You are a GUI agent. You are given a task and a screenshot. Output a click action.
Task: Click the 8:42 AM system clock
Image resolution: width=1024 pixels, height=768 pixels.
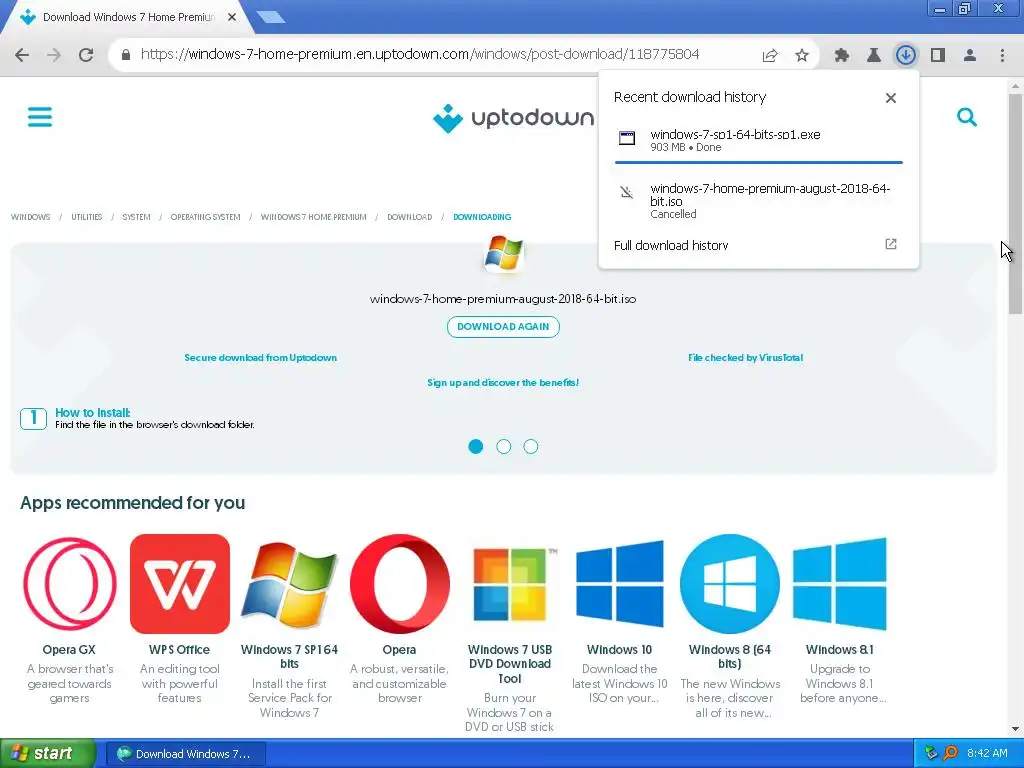(x=987, y=754)
